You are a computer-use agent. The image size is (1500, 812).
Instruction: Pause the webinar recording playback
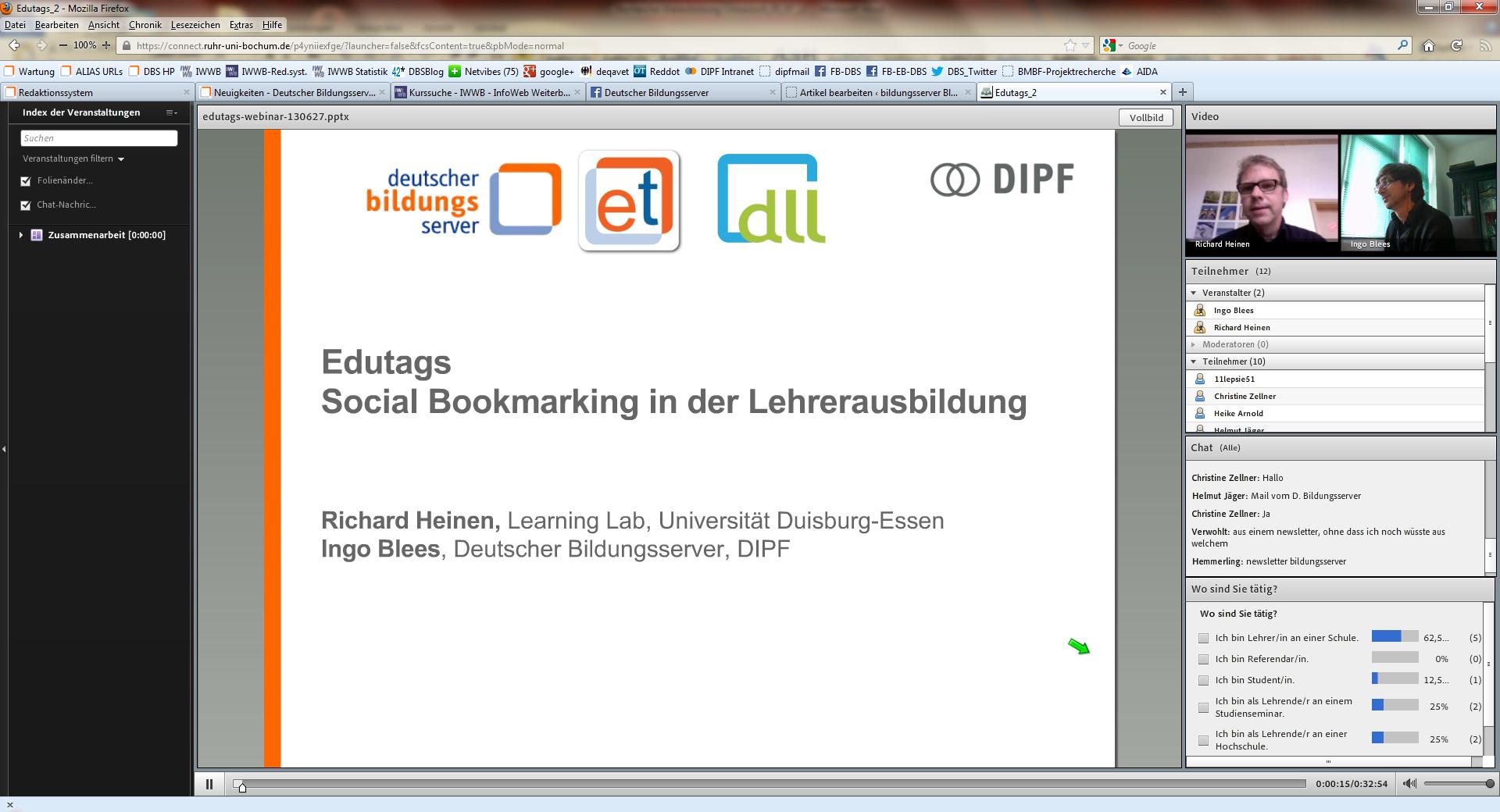[209, 784]
